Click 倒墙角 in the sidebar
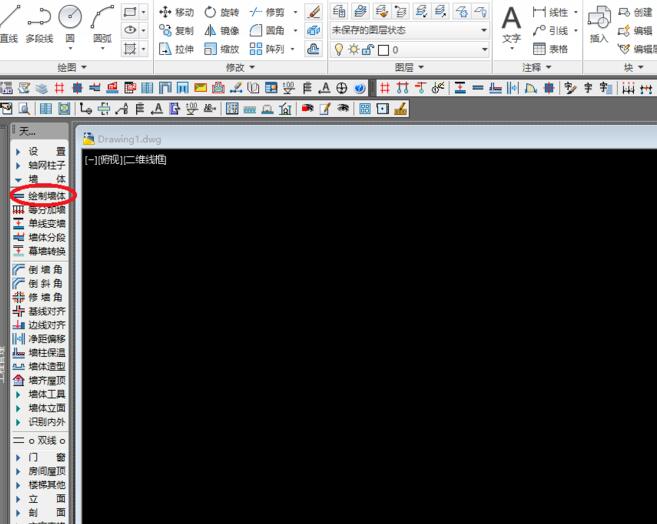657x524 pixels. click(x=39, y=269)
